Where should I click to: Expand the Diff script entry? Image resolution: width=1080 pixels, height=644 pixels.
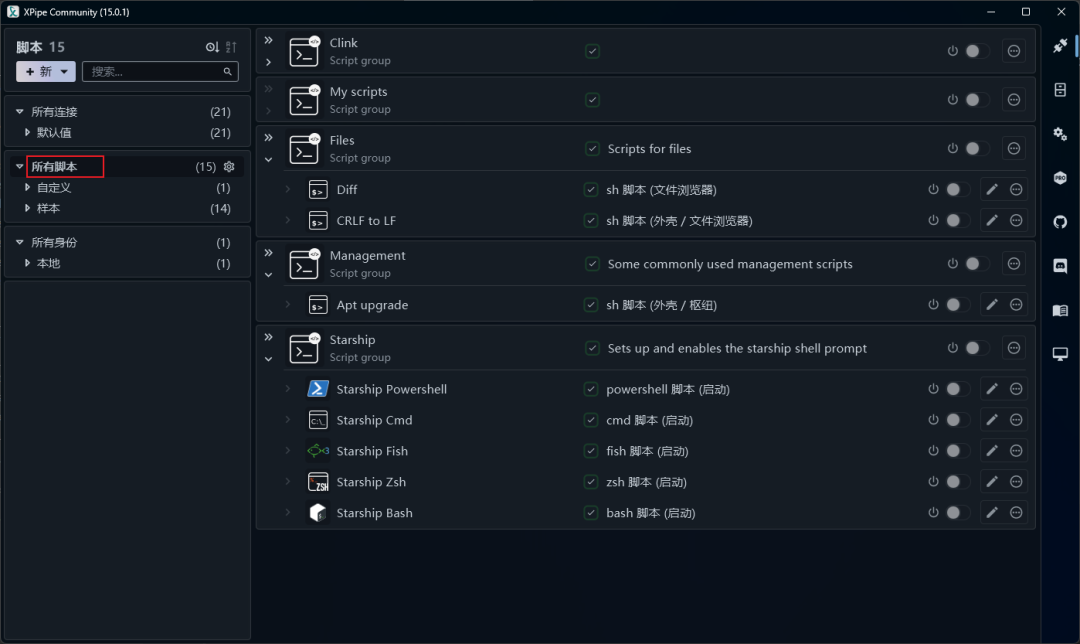pyautogui.click(x=288, y=189)
